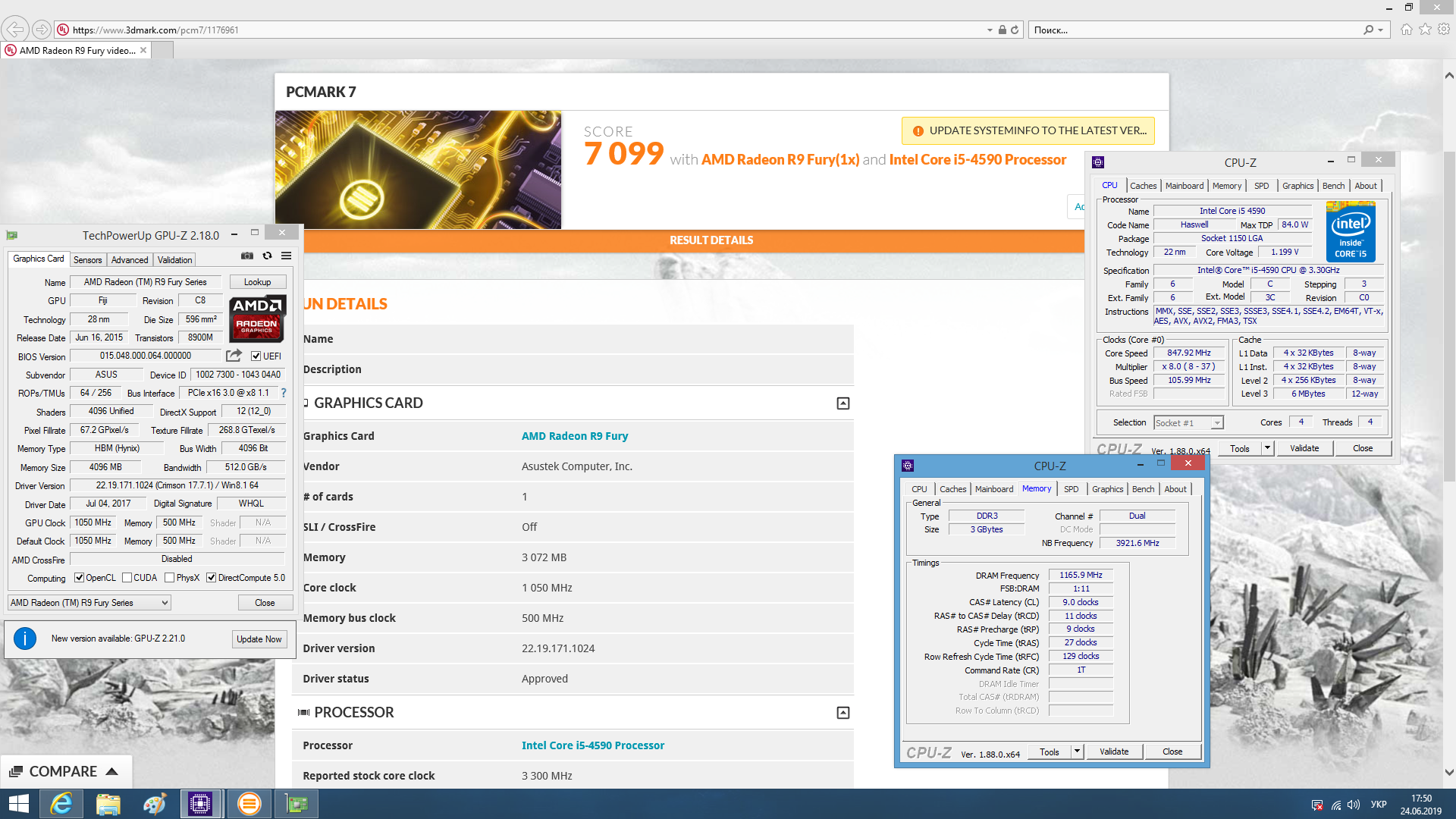This screenshot has width=1456, height=819.
Task: Expand the COMPARE panel
Action: [66, 771]
